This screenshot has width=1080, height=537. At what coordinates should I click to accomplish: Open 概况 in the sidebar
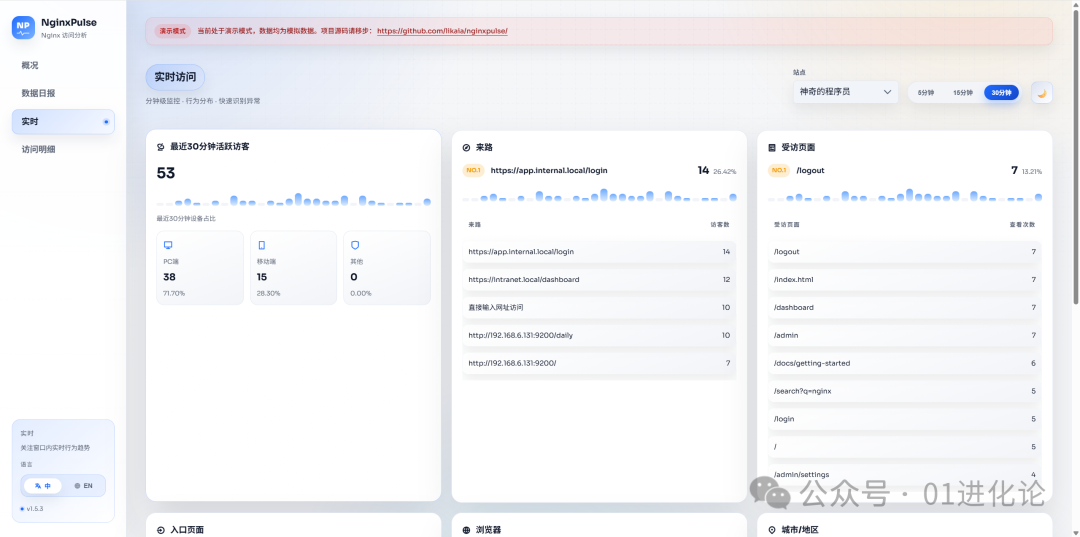[30, 65]
